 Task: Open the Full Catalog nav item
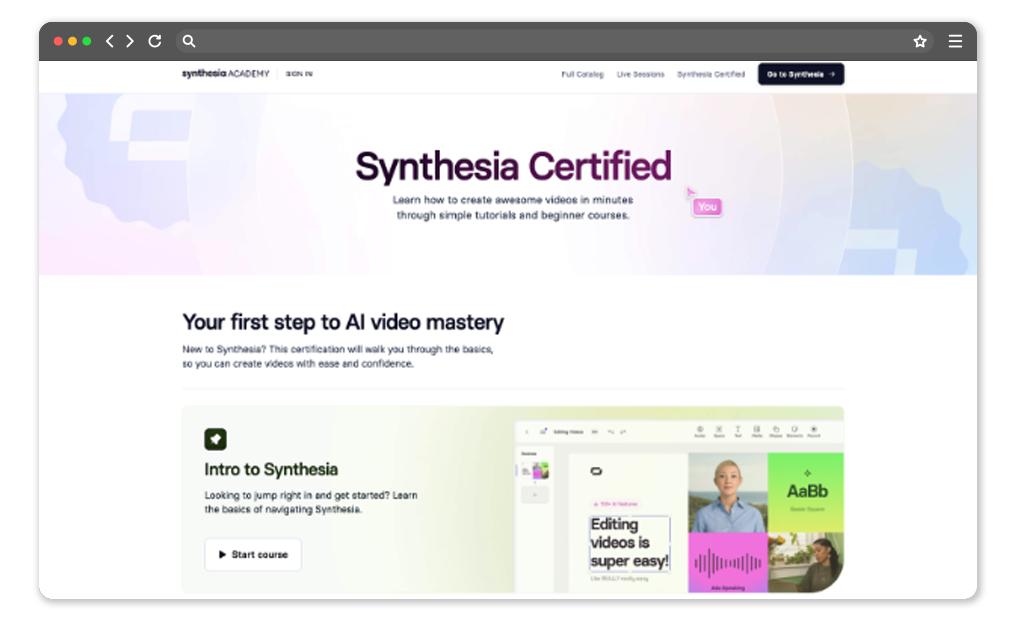(583, 74)
